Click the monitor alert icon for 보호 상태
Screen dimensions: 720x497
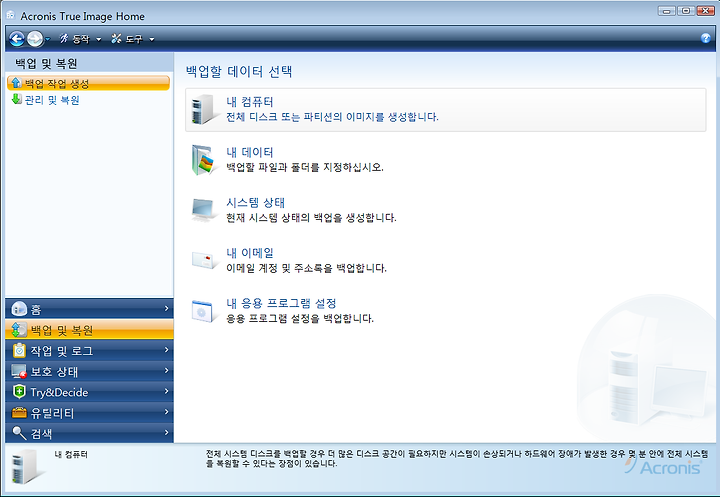click(19, 371)
